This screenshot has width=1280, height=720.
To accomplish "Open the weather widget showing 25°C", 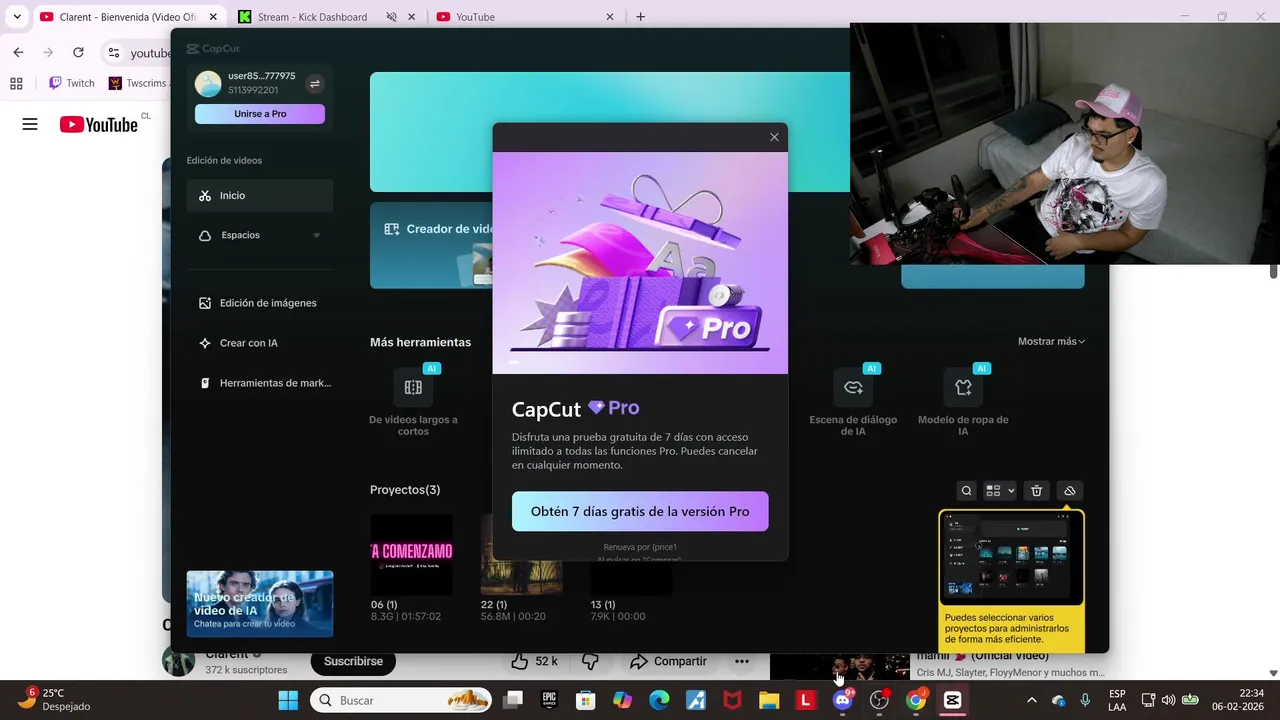I will [x=55, y=700].
